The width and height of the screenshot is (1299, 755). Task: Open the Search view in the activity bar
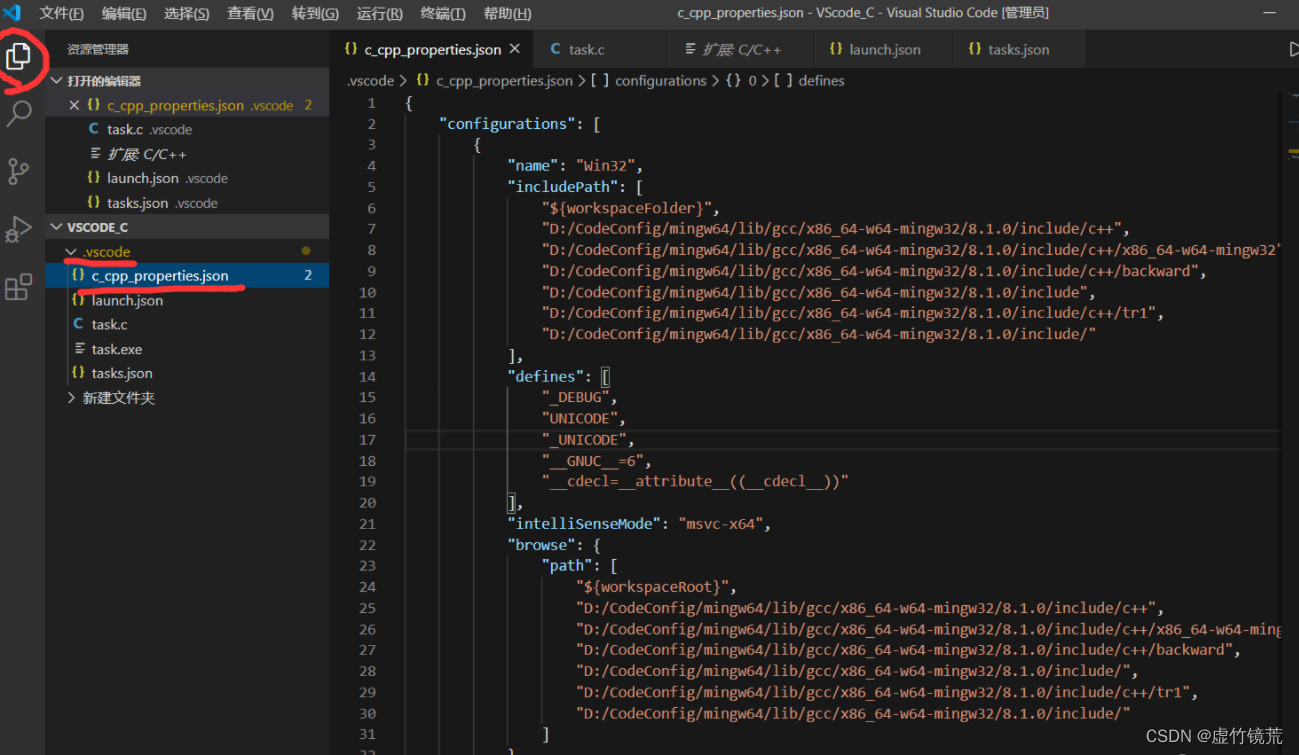pos(19,114)
